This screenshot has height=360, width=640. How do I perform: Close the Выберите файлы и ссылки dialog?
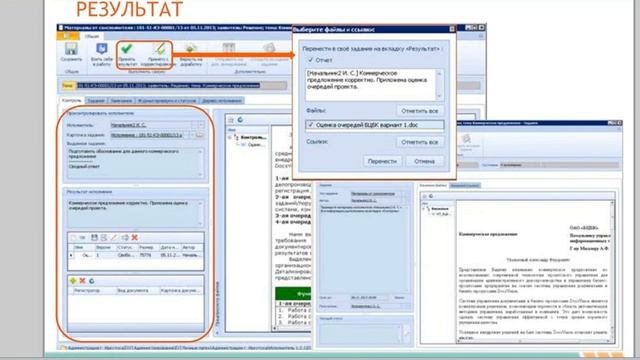[452, 29]
